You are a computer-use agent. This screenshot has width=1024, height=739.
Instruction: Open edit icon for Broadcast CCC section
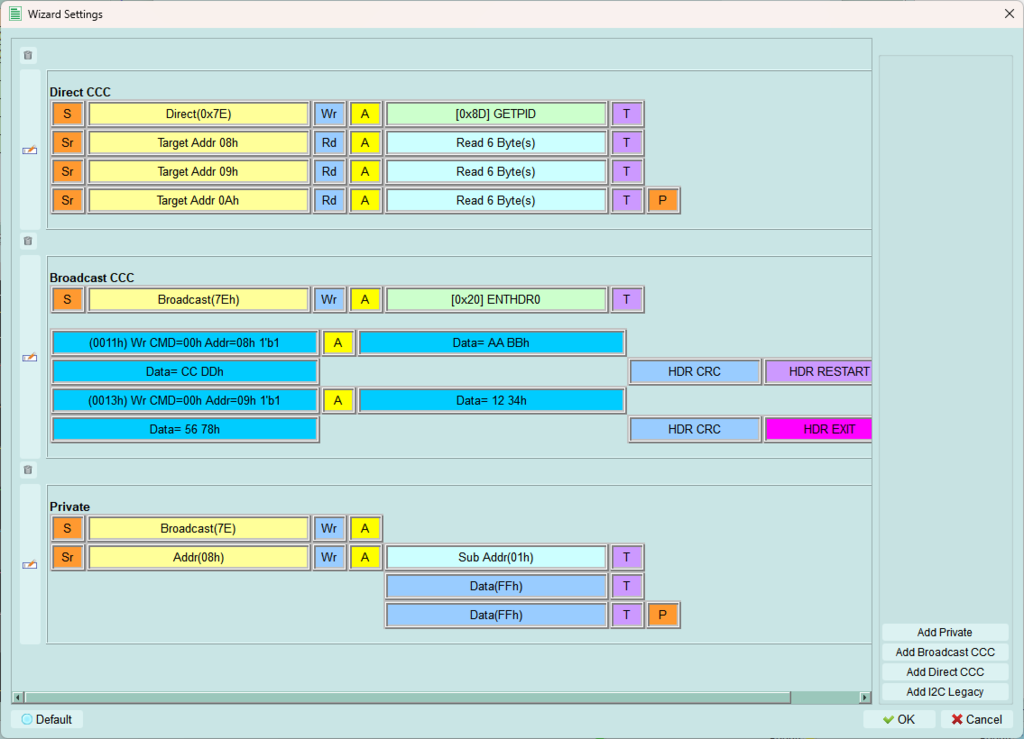click(x=30, y=358)
